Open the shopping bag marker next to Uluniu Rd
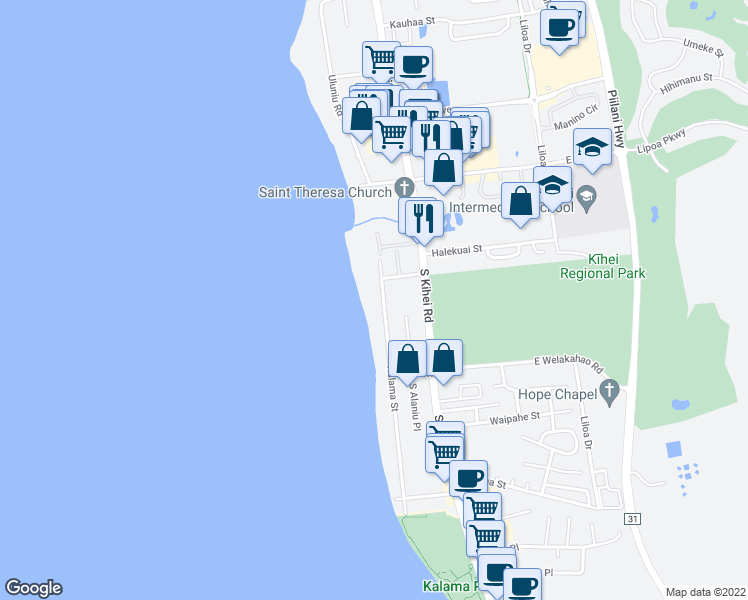748x600 pixels. pyautogui.click(x=361, y=118)
